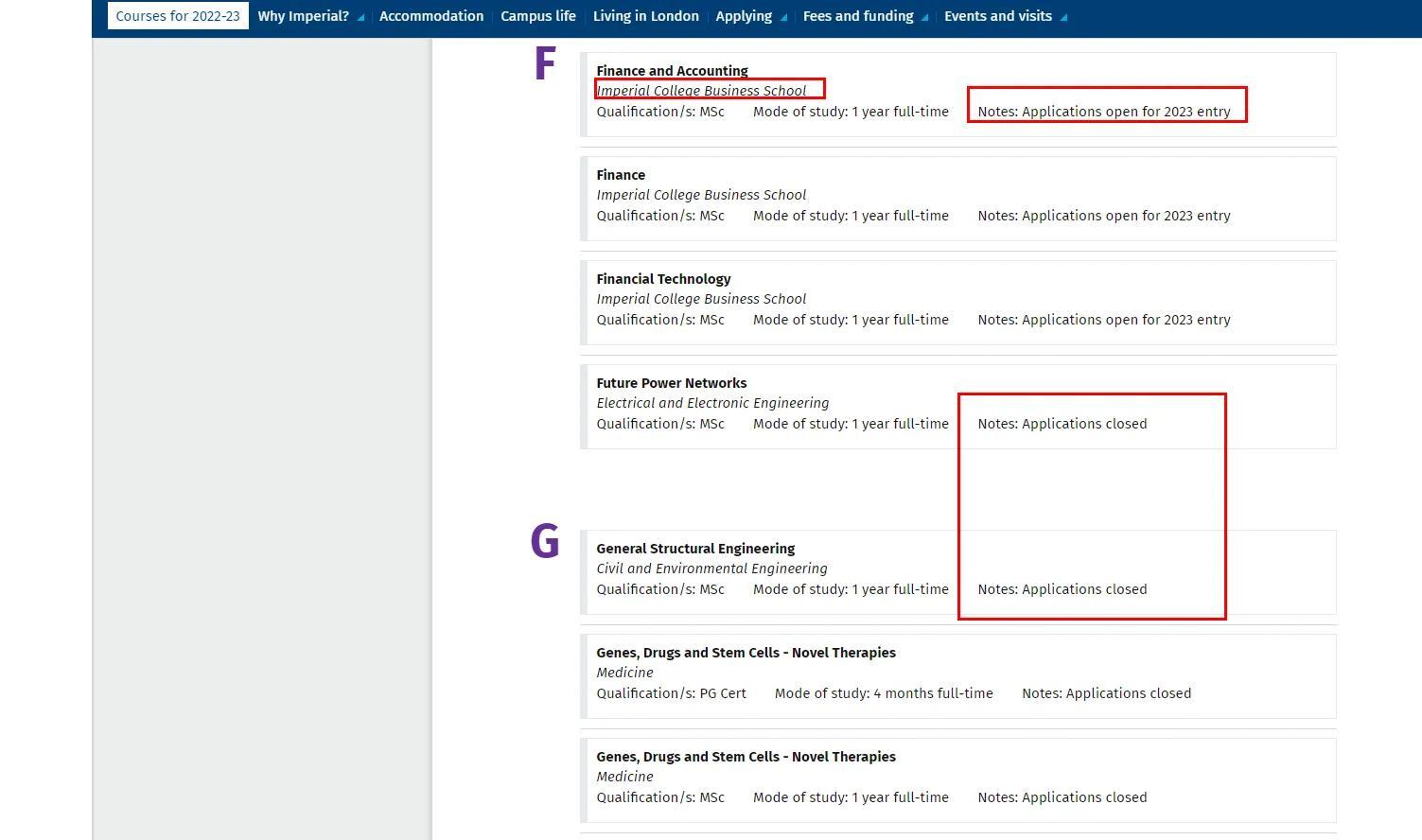Click Applications closed note for General Structural Engineering
Image resolution: width=1422 pixels, height=840 pixels.
coord(1062,589)
